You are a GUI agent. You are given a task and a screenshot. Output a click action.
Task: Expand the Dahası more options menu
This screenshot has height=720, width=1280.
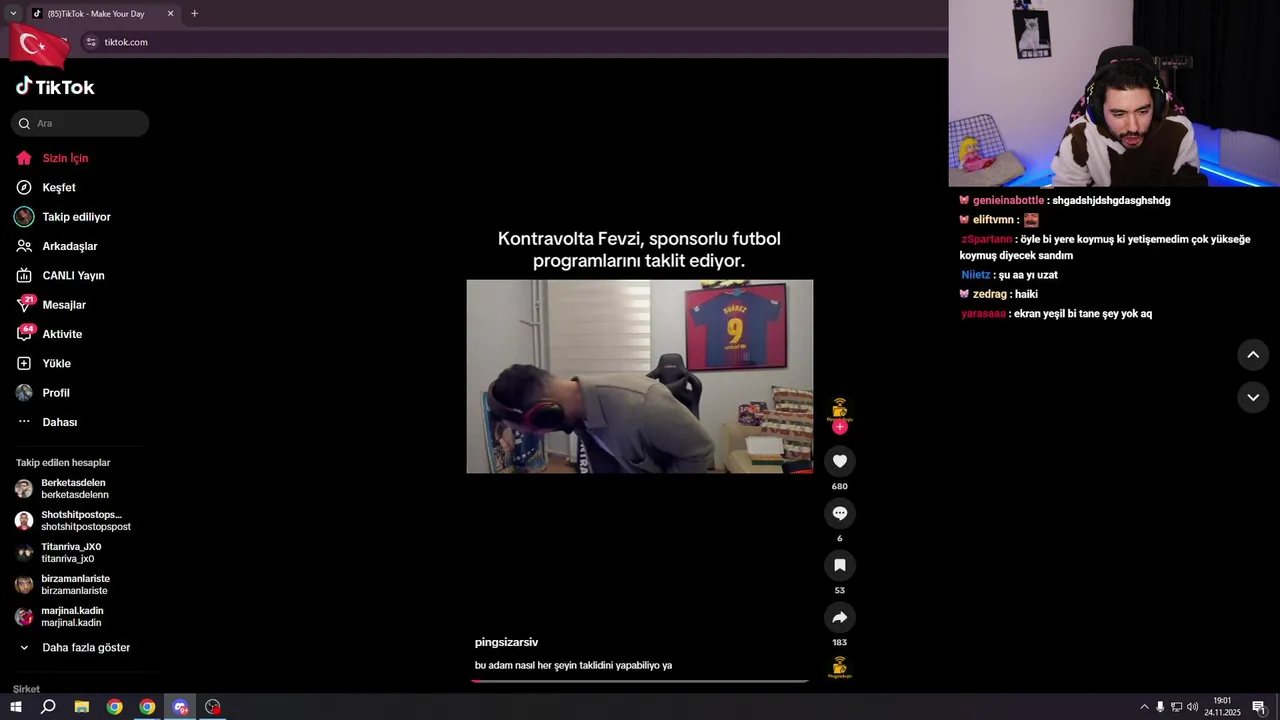pos(47,422)
